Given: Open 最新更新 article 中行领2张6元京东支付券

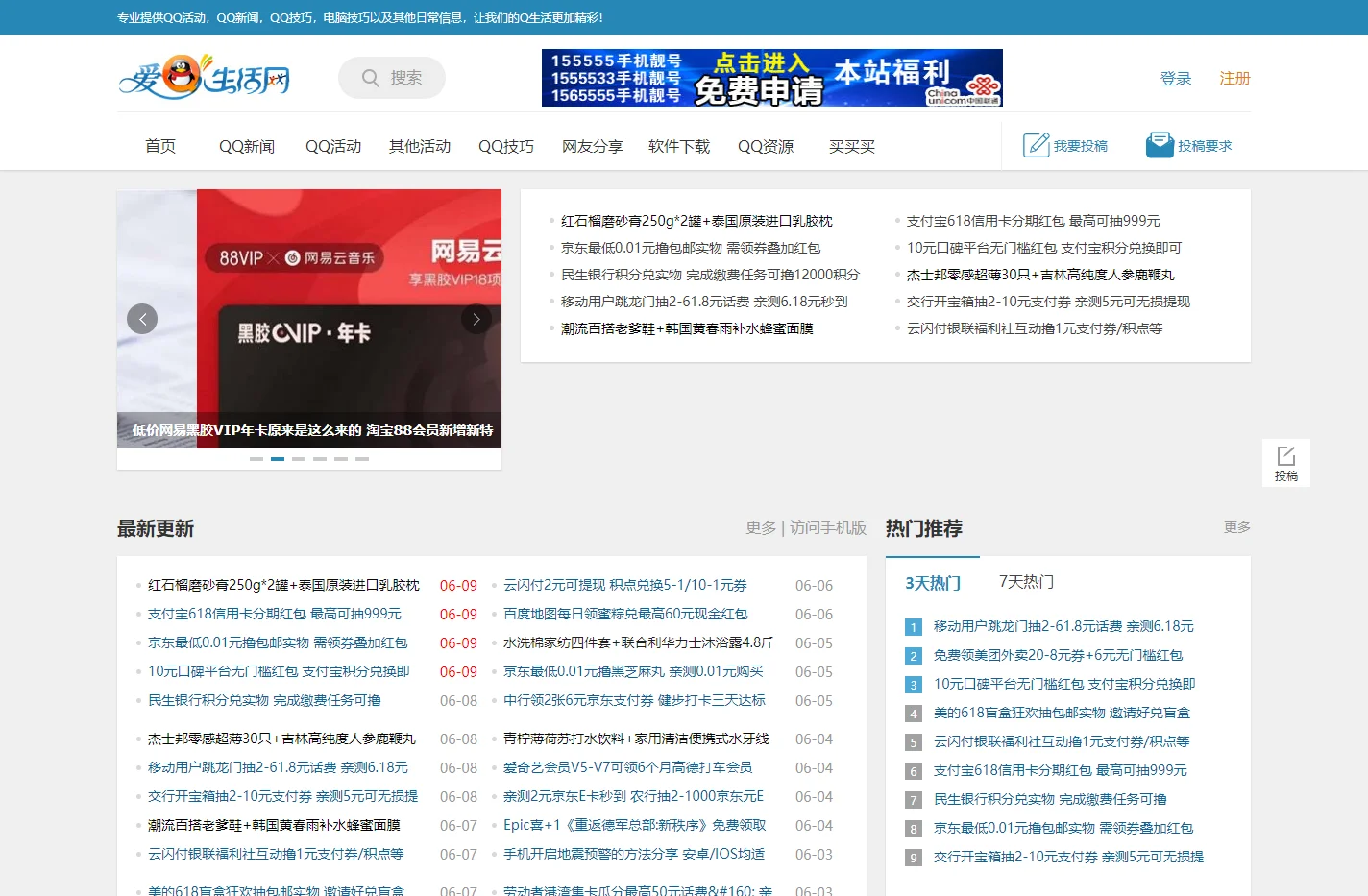Looking at the screenshot, I should point(634,700).
